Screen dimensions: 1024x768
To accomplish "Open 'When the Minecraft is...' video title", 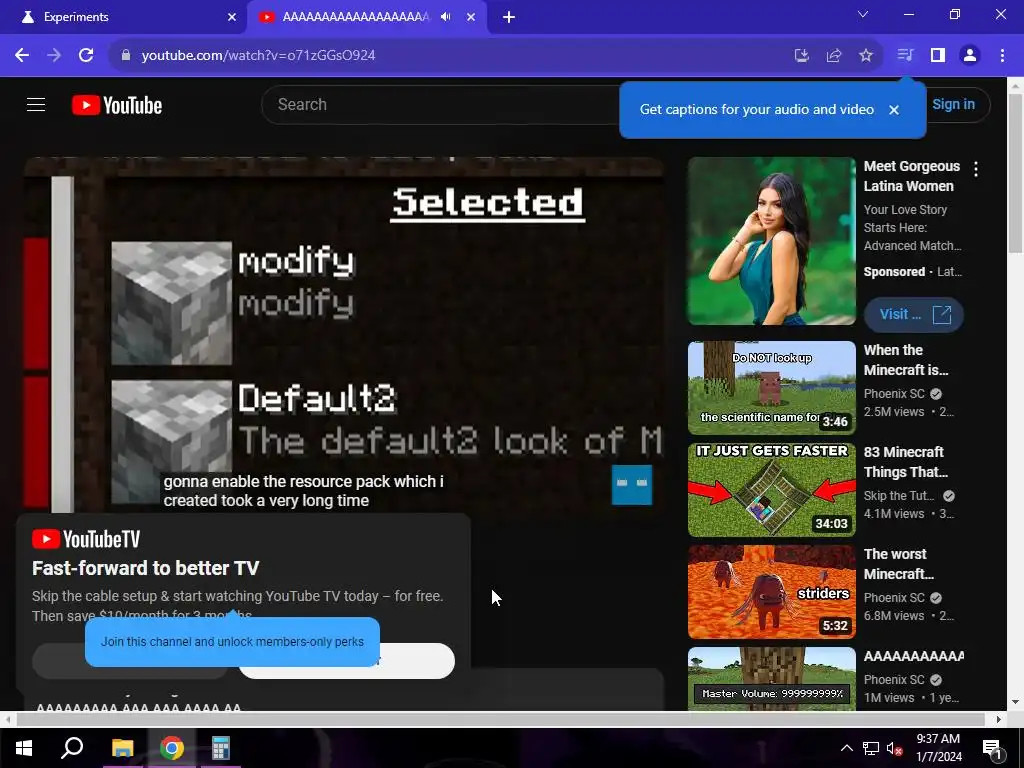I will click(x=906, y=360).
